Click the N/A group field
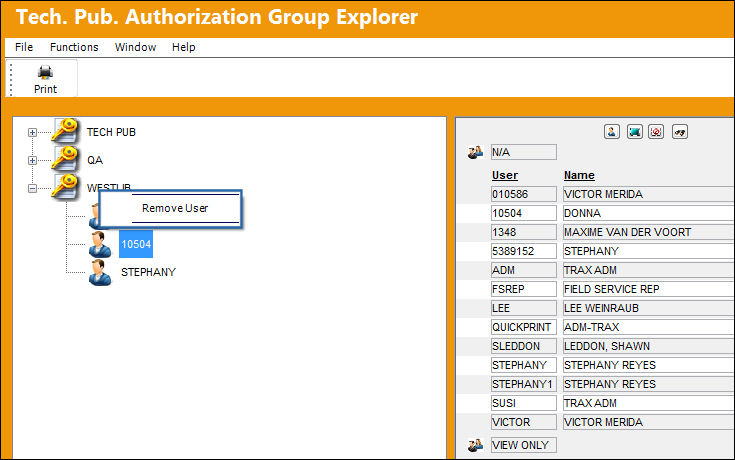This screenshot has height=460, width=735. 524,152
